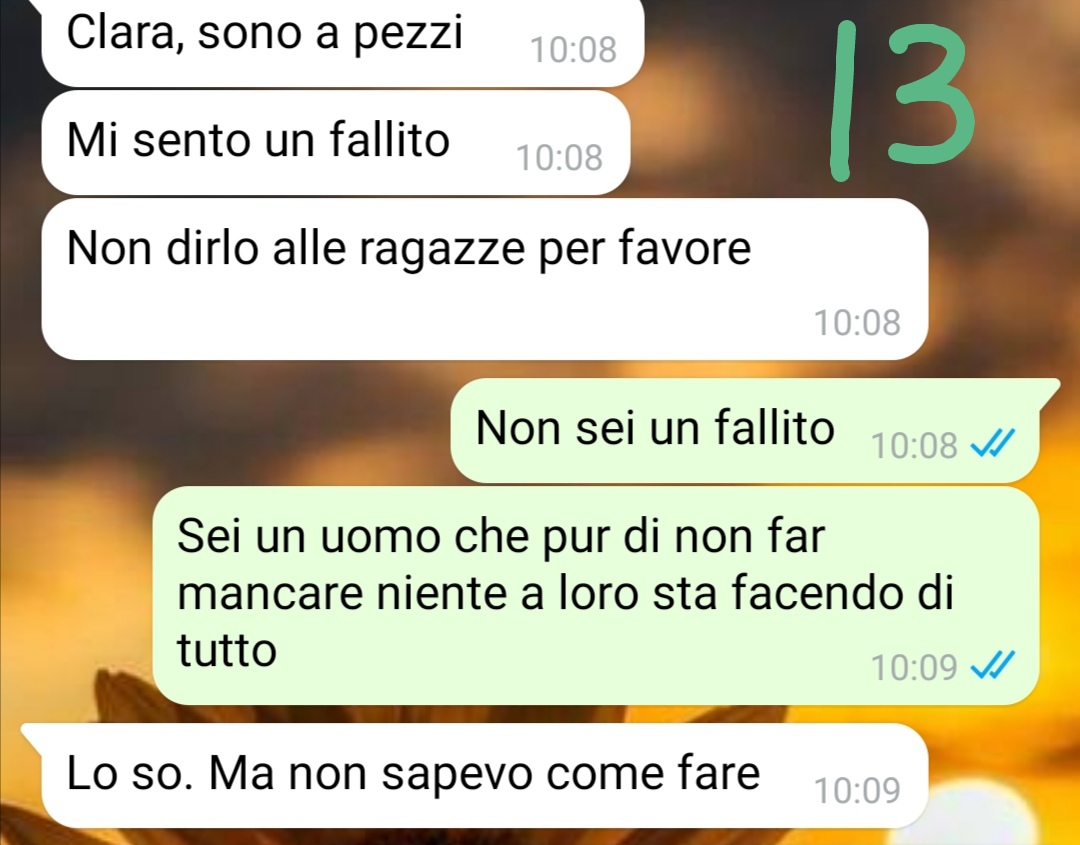Click 10:08 timestamp beside 'Non sei un fallito'
This screenshot has width=1080, height=845.
(914, 446)
